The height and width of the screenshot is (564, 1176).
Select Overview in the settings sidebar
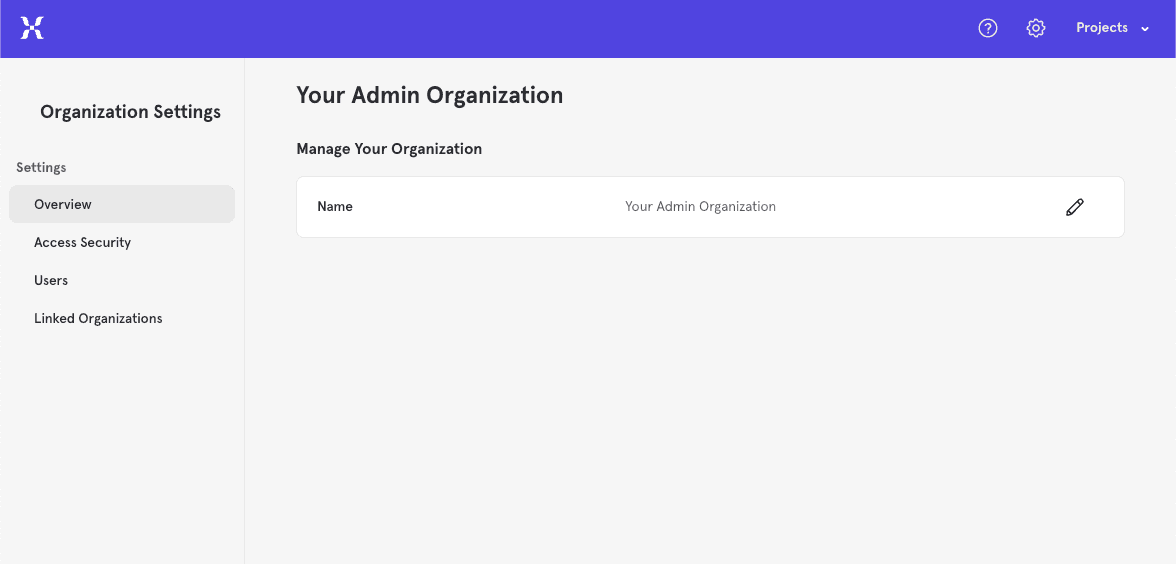(63, 204)
